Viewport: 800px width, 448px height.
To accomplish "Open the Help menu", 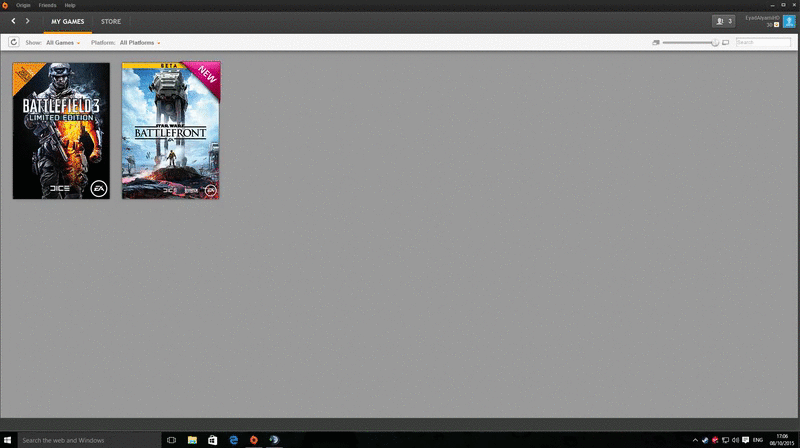I will pos(70,5).
